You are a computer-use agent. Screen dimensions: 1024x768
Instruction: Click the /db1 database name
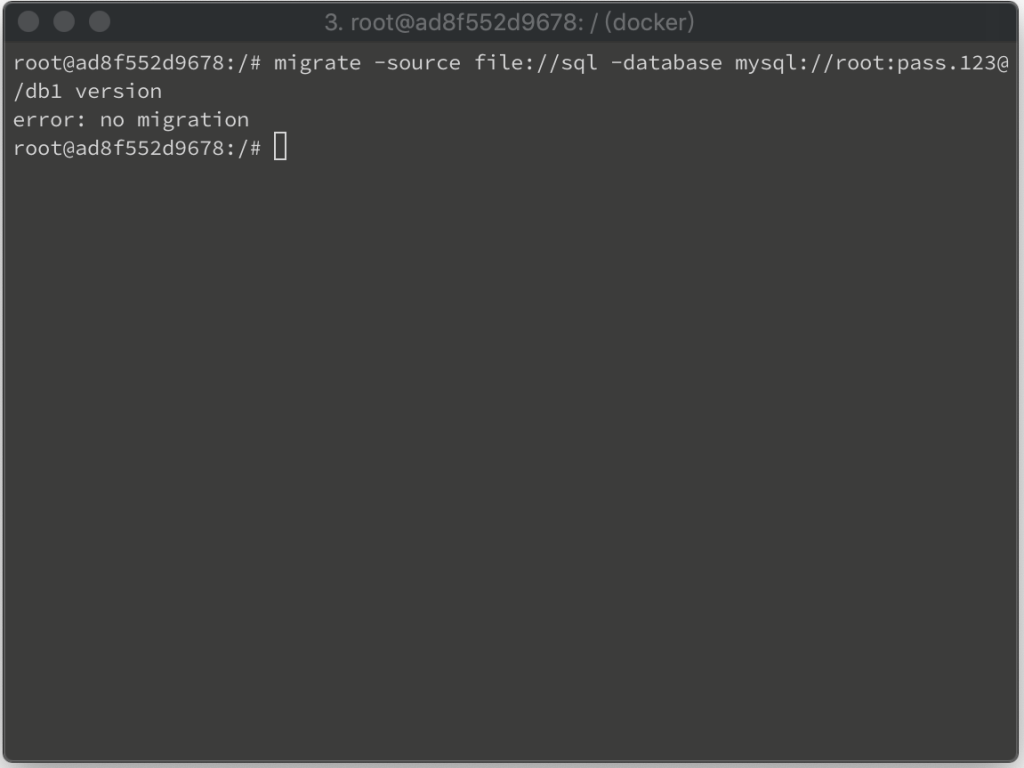point(37,91)
